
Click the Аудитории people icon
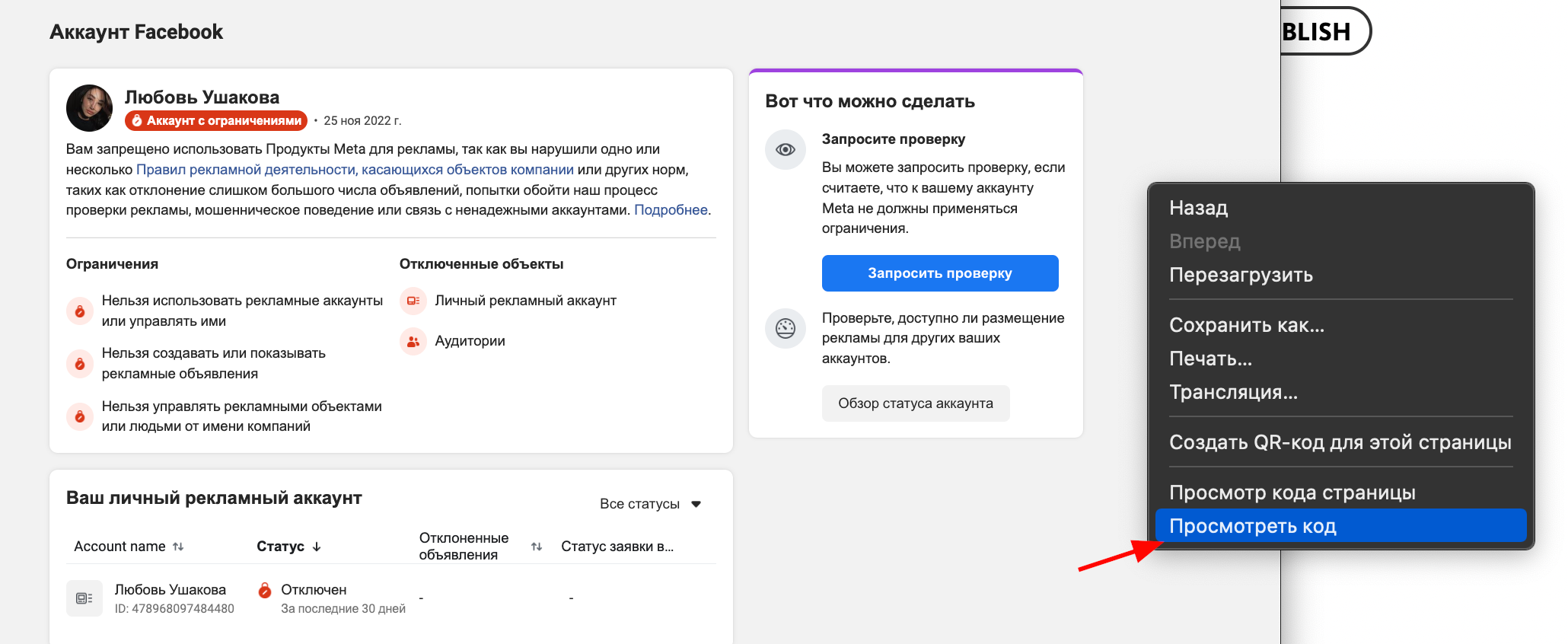(413, 342)
